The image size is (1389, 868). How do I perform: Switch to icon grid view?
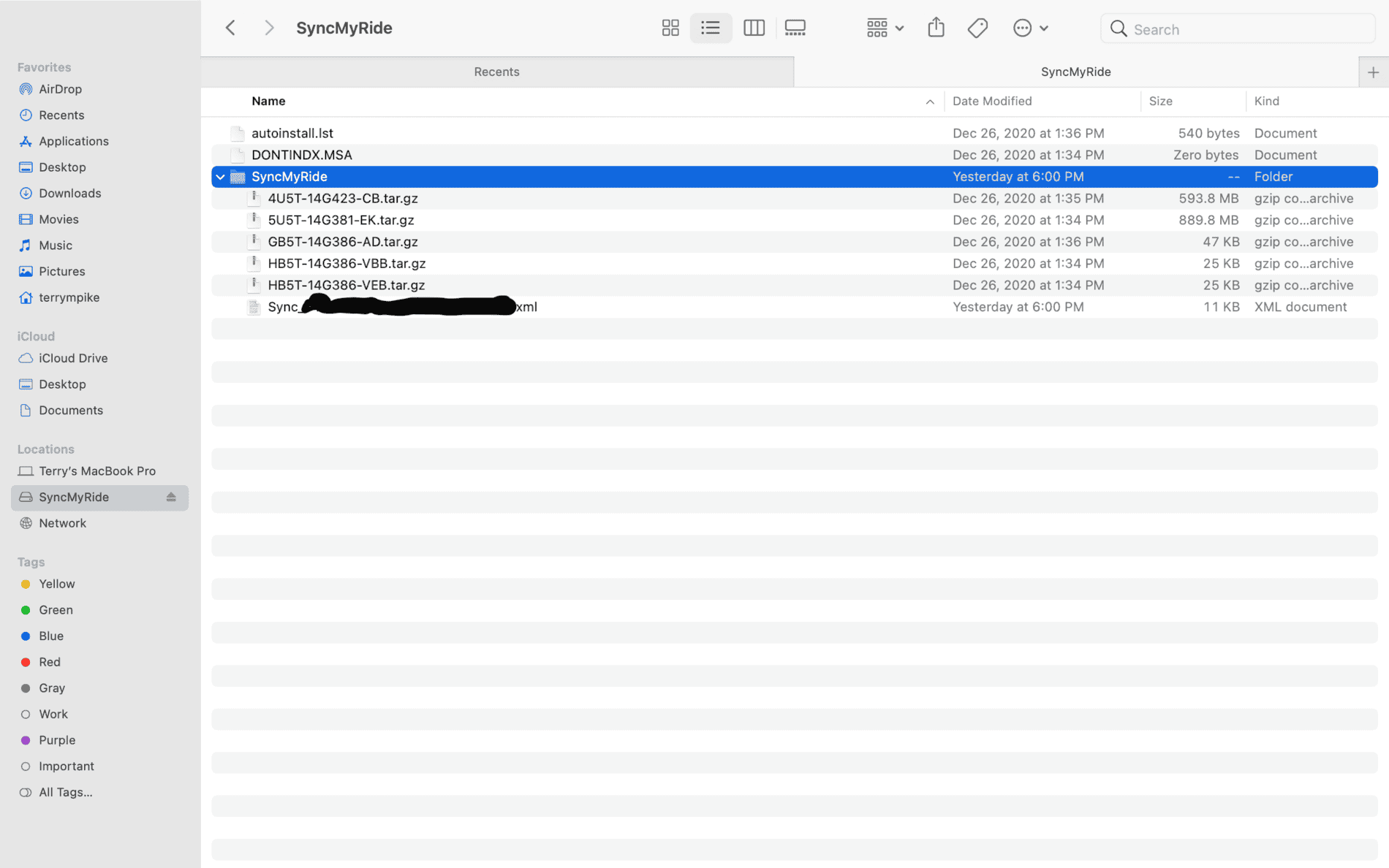click(x=670, y=28)
